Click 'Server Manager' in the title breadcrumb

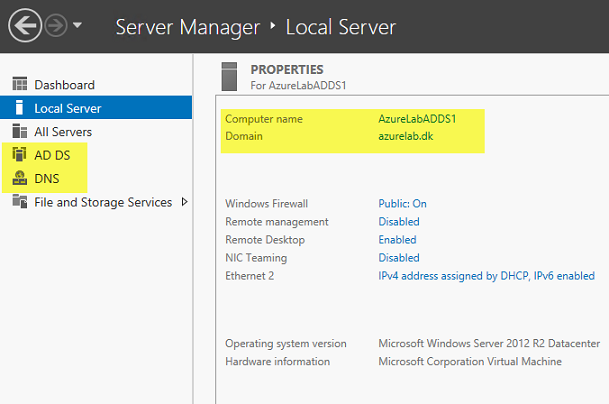point(188,27)
